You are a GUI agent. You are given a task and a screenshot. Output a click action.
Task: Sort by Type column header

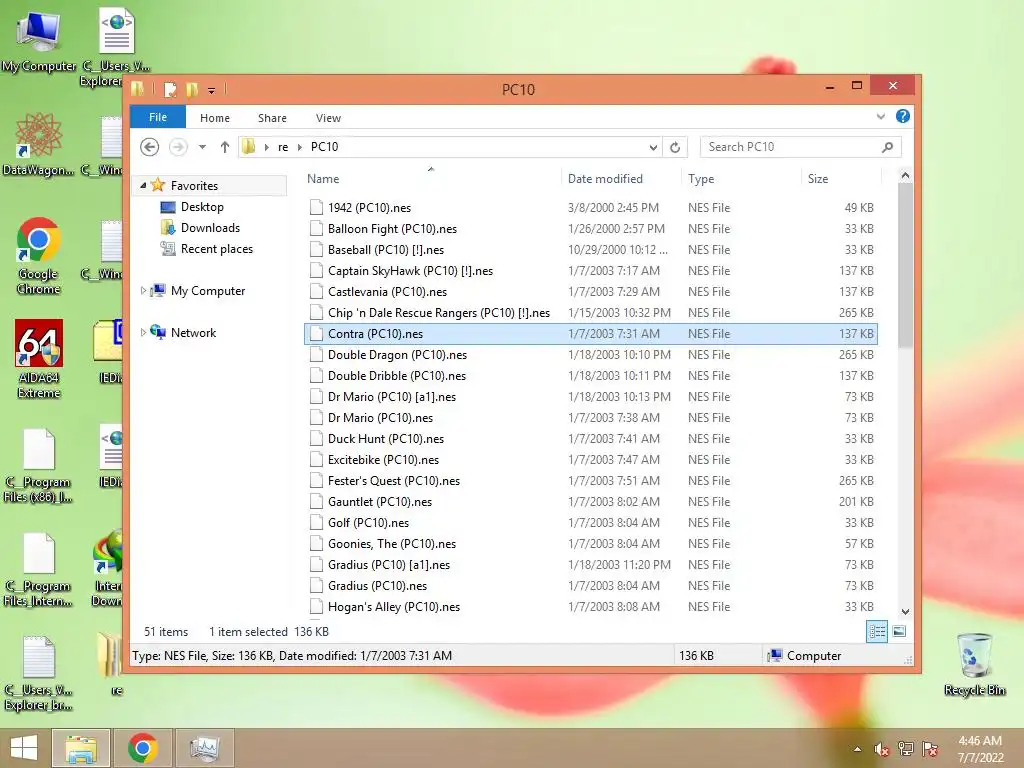point(741,178)
